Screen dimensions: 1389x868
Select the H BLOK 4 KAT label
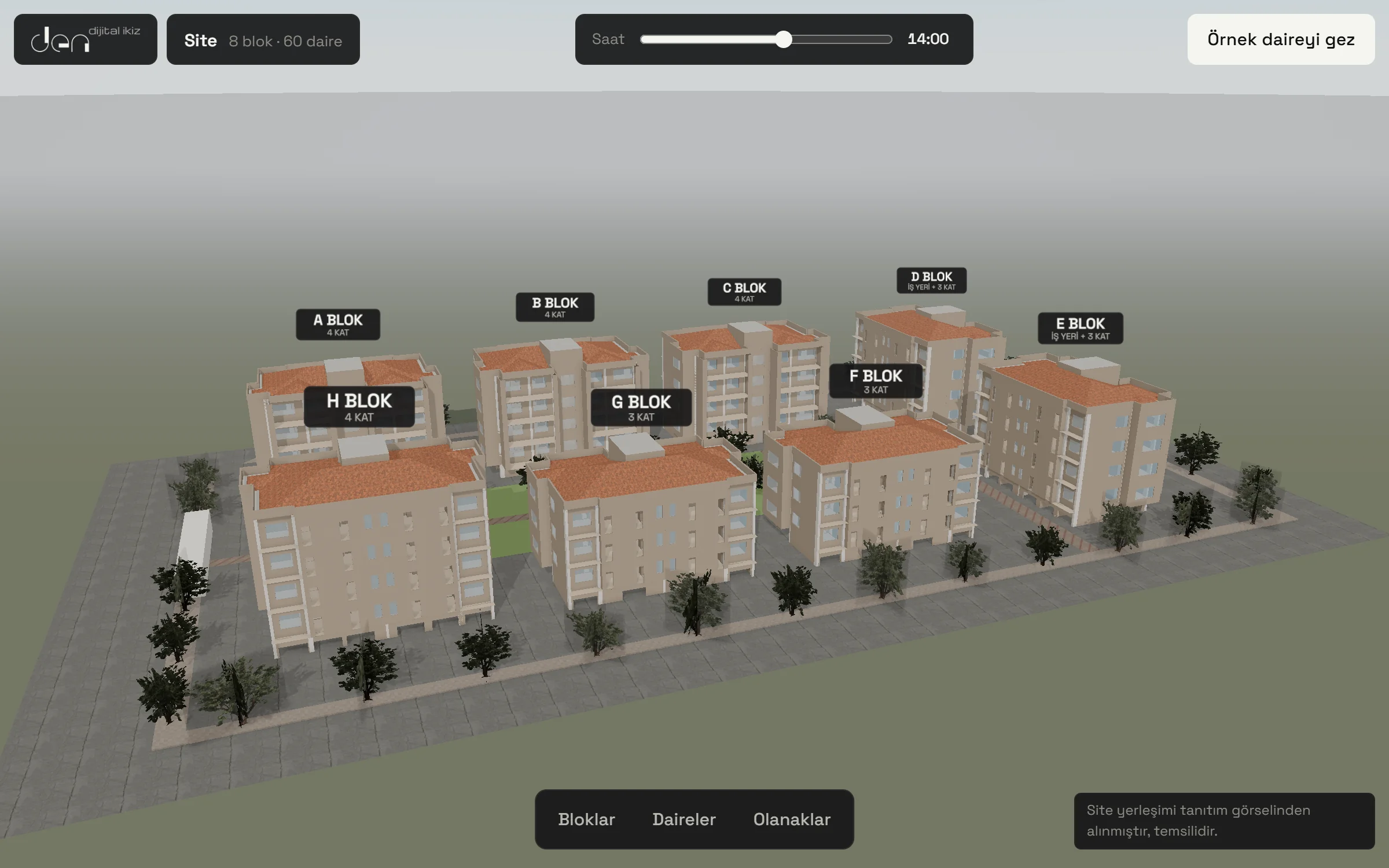coord(359,407)
